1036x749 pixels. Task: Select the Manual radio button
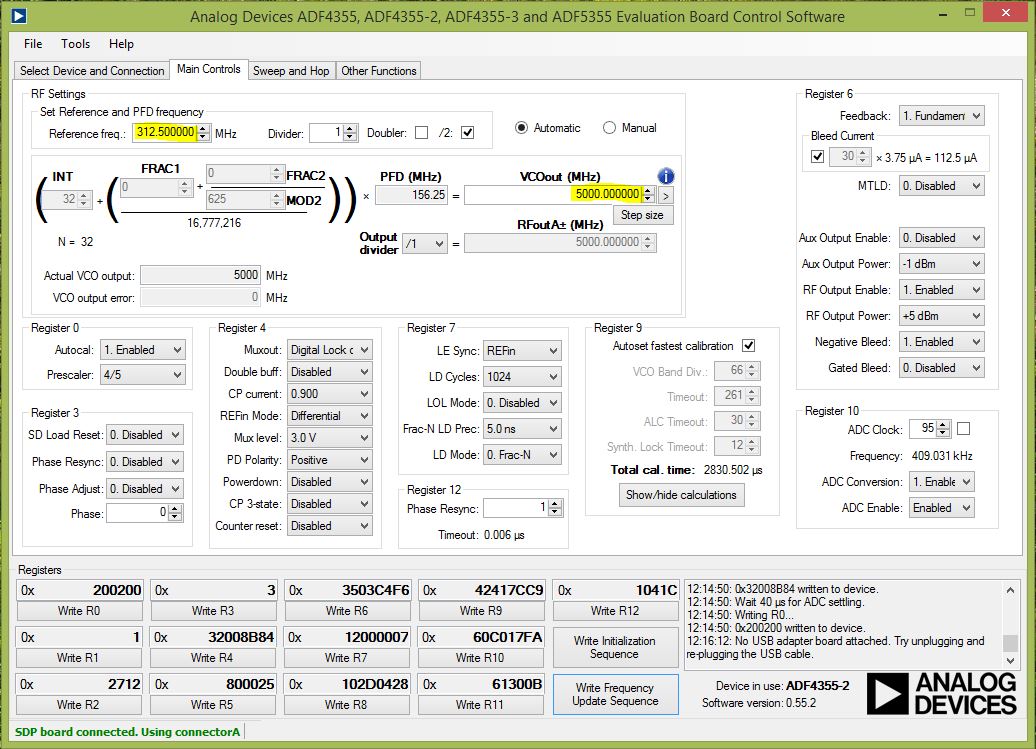610,128
